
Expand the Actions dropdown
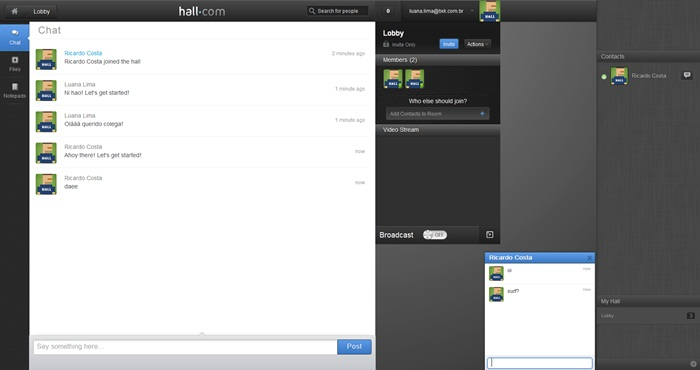tap(477, 44)
